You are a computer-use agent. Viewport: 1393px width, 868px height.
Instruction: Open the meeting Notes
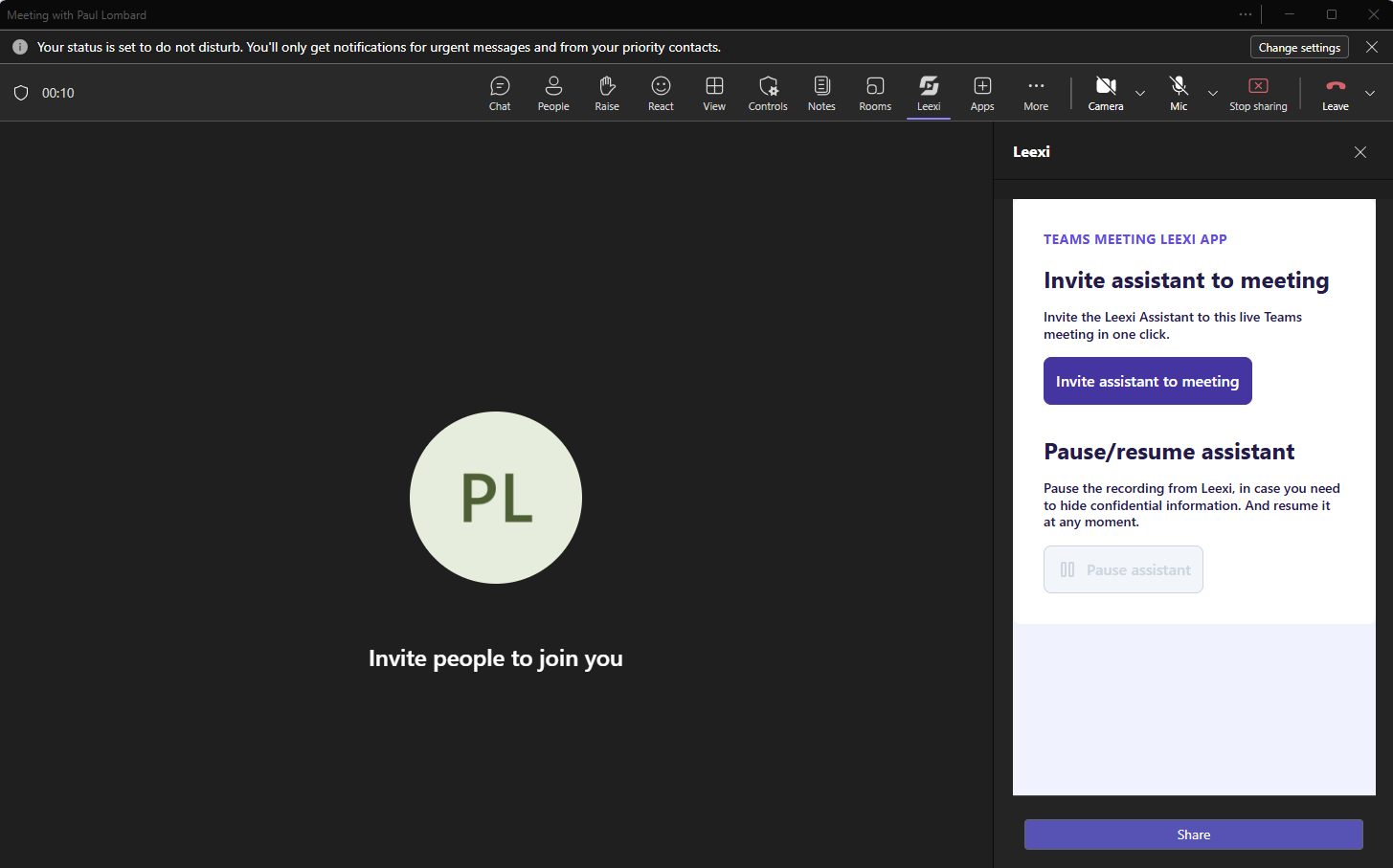point(821,93)
